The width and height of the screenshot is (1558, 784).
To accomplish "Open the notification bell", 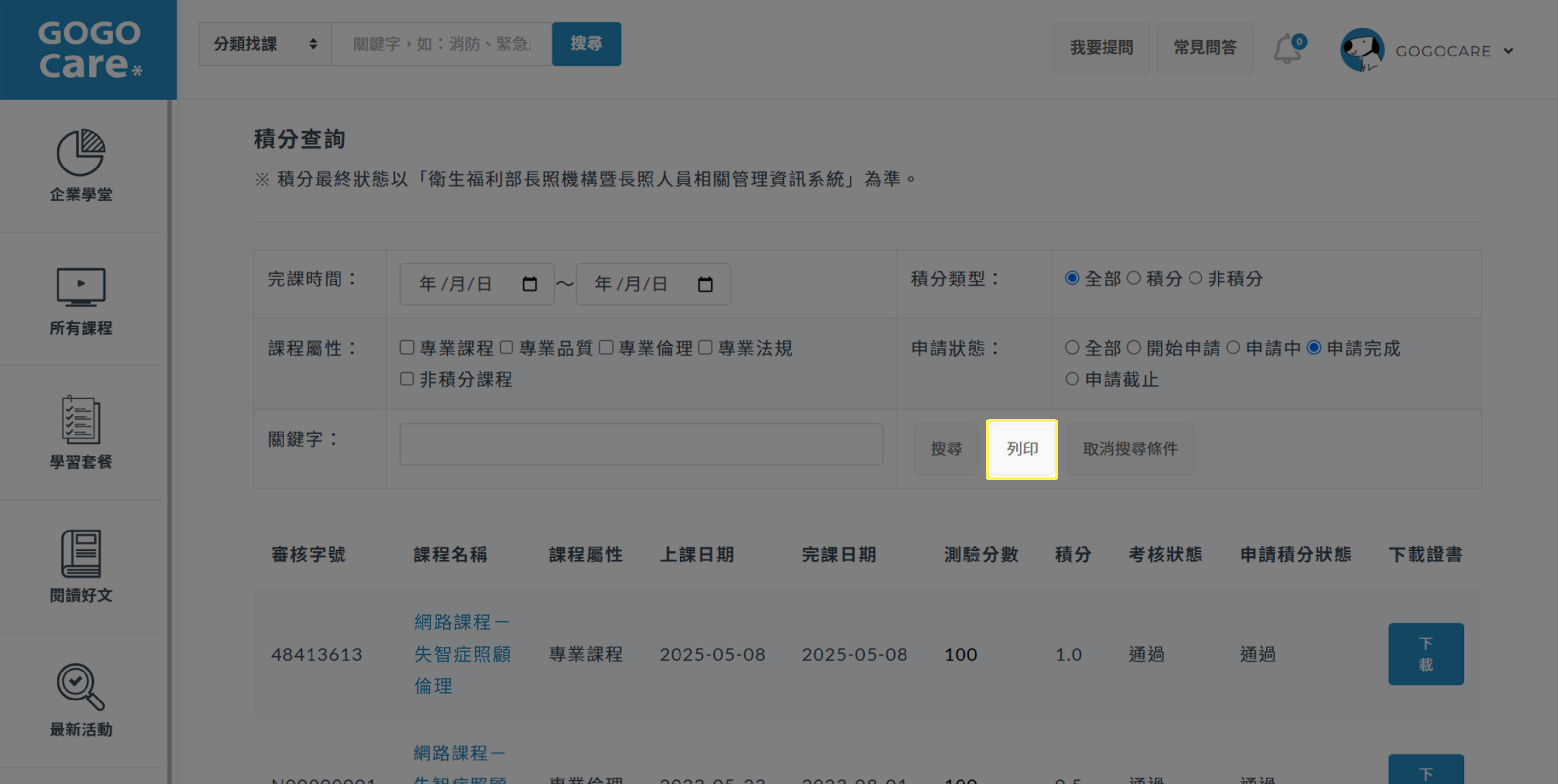I will pyautogui.click(x=1288, y=49).
